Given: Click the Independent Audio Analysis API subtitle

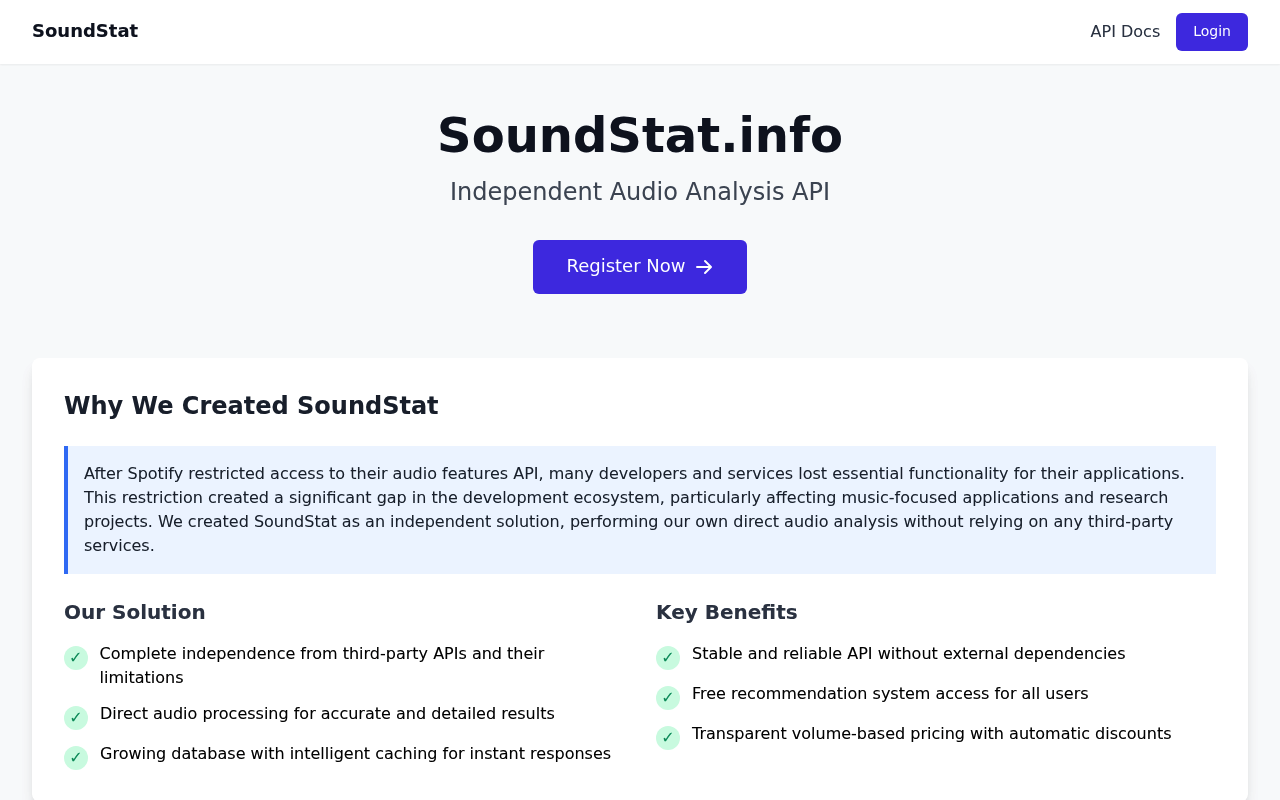Looking at the screenshot, I should pos(640,192).
